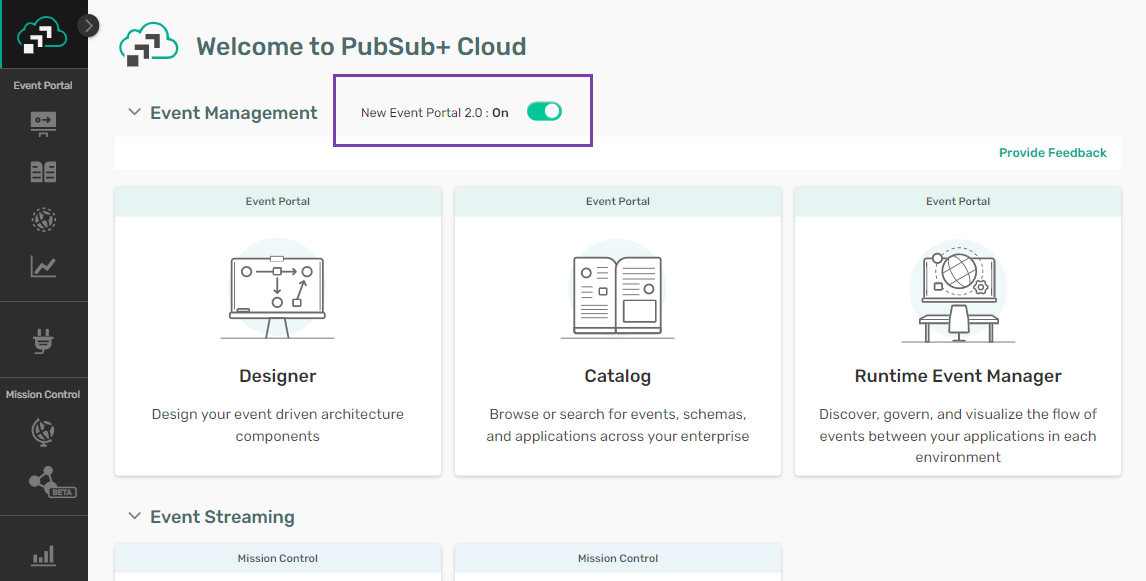The image size is (1146, 581).
Task: Click the PubSub+ Cloud logo beside welcome heading
Action: 148,45
